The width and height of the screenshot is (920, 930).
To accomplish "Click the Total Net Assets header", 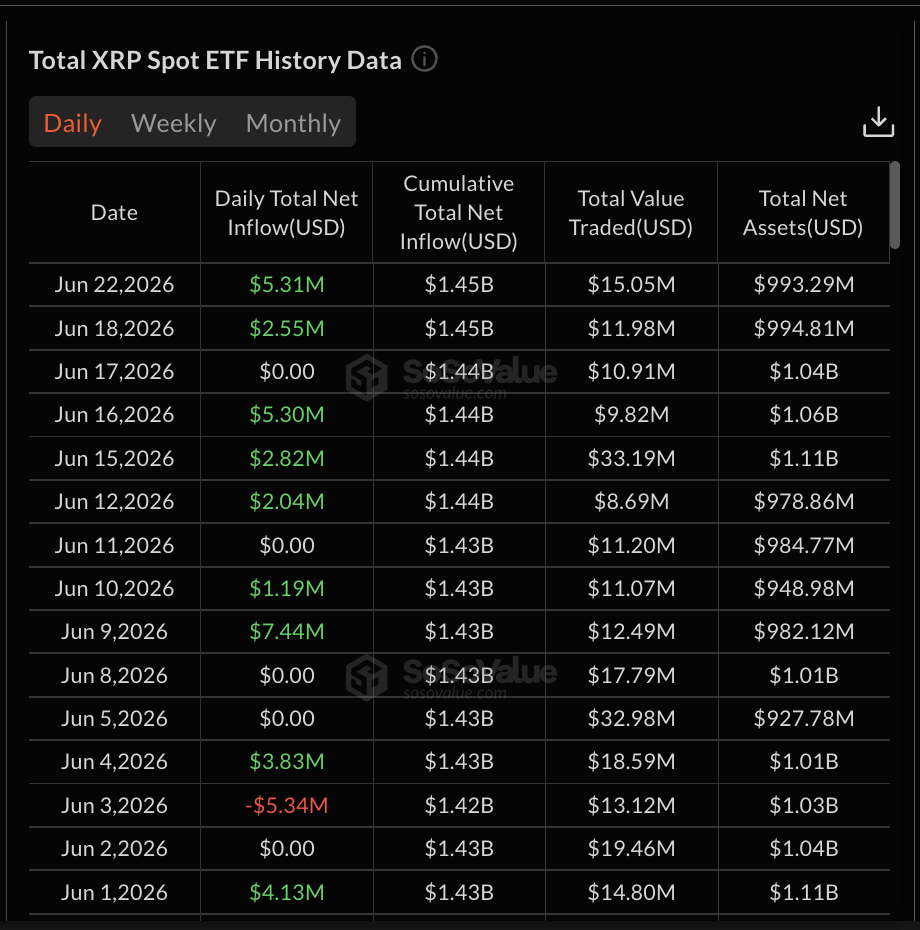I will (x=803, y=212).
